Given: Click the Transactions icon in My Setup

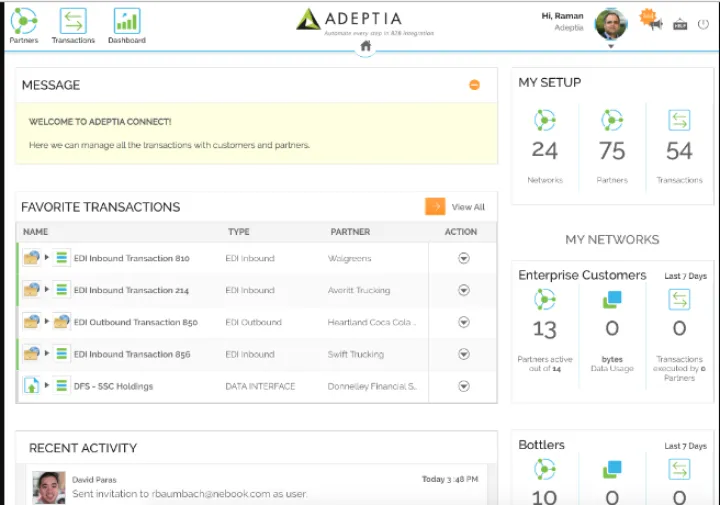Looking at the screenshot, I should click(679, 121).
